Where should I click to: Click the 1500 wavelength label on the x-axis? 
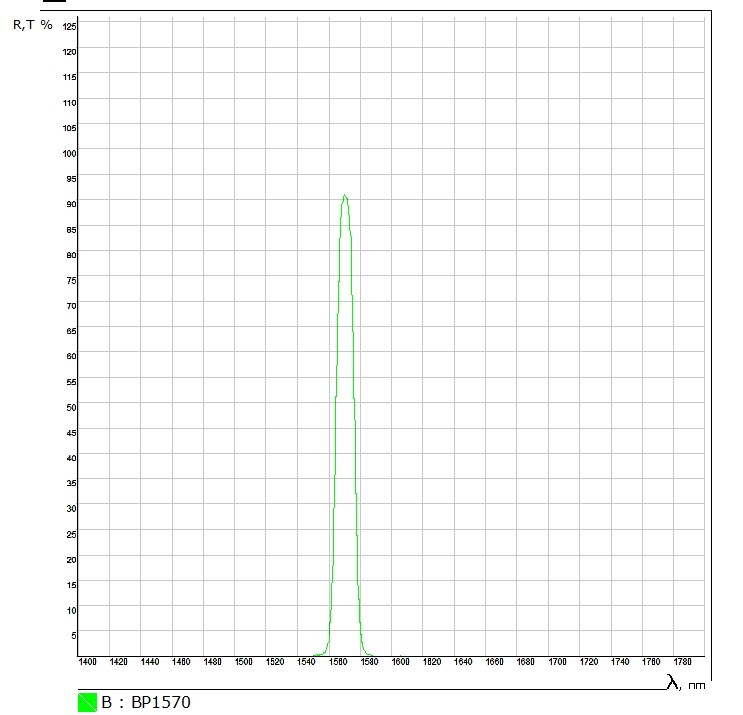coord(244,662)
